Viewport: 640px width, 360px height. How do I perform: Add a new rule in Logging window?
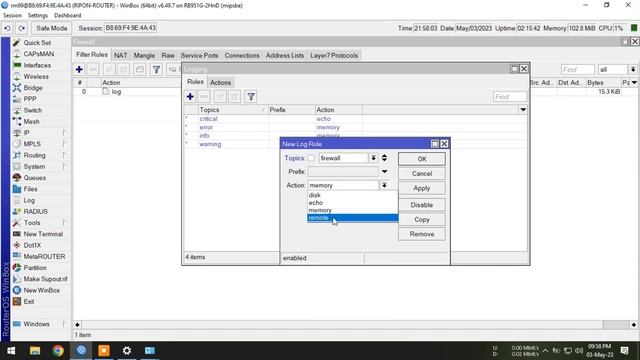click(190, 97)
